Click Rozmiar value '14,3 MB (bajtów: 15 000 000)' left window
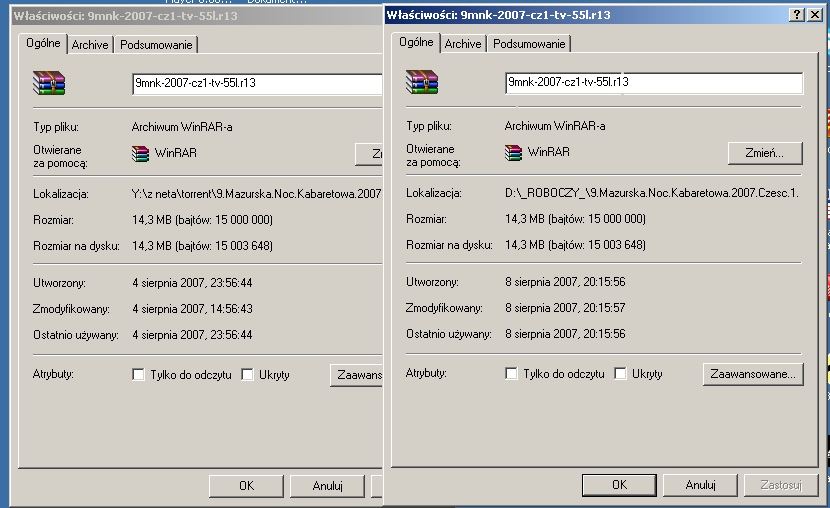Viewport: 830px width, 508px height. click(202, 220)
